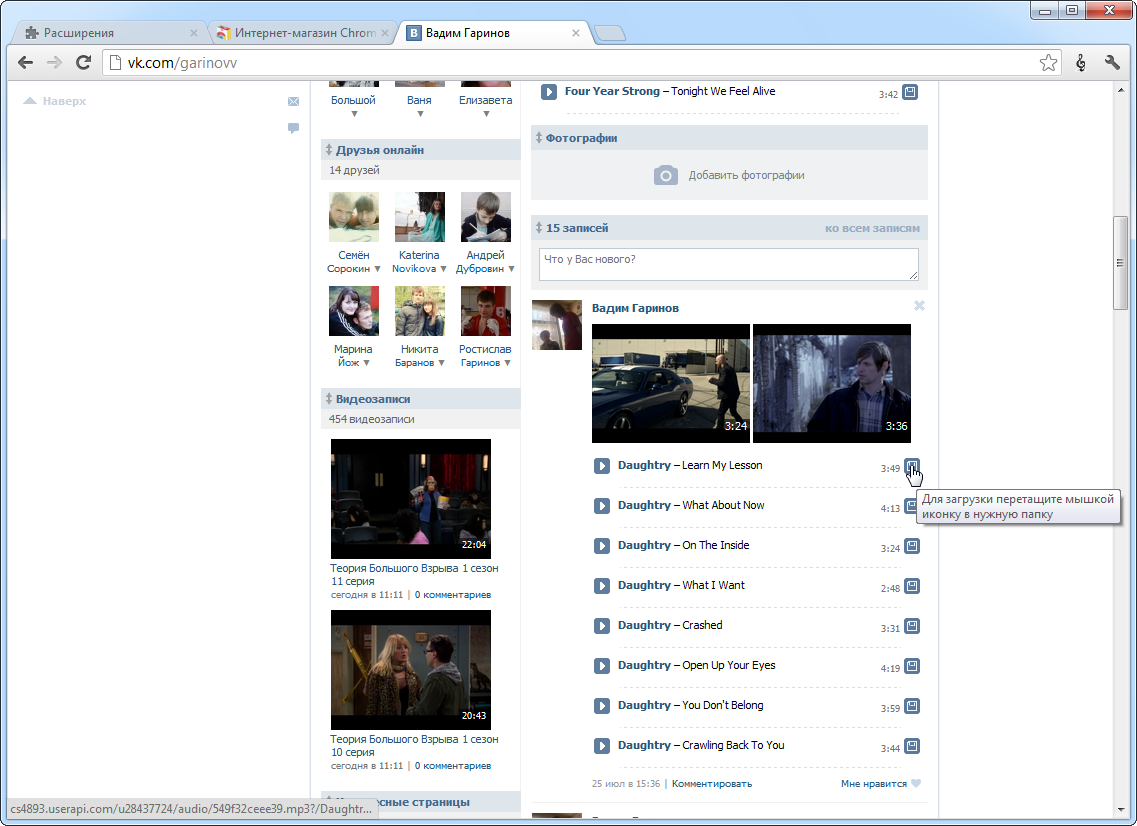Click save icon for On The Inside
The width and height of the screenshot is (1137, 826).
point(912,545)
